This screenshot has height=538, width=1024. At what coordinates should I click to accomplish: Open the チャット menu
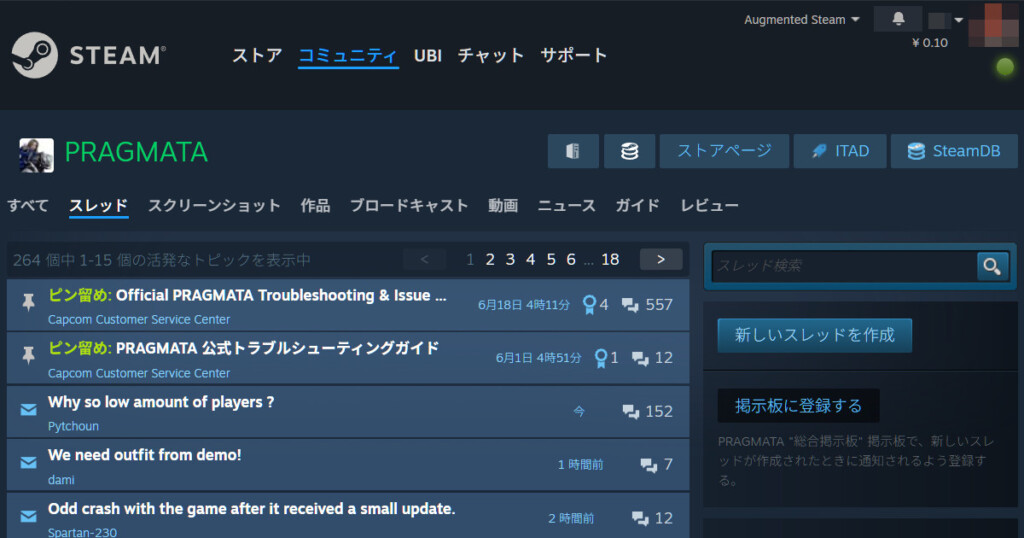[490, 55]
